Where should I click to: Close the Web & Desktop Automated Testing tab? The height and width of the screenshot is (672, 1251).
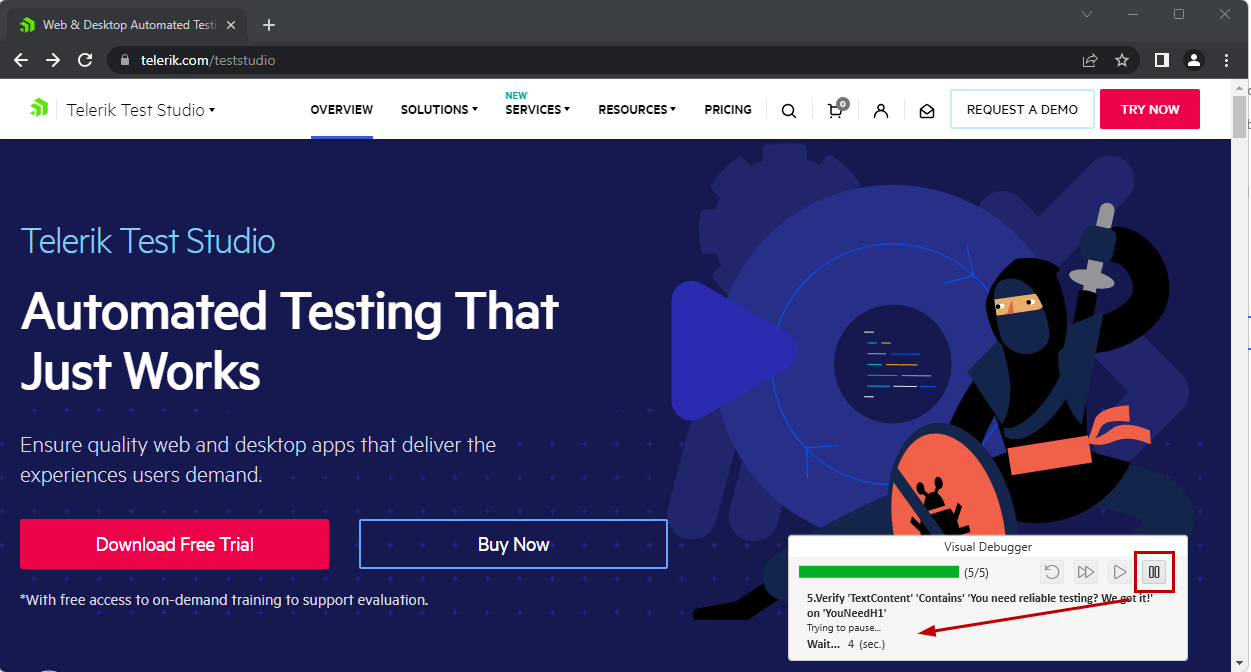click(232, 25)
